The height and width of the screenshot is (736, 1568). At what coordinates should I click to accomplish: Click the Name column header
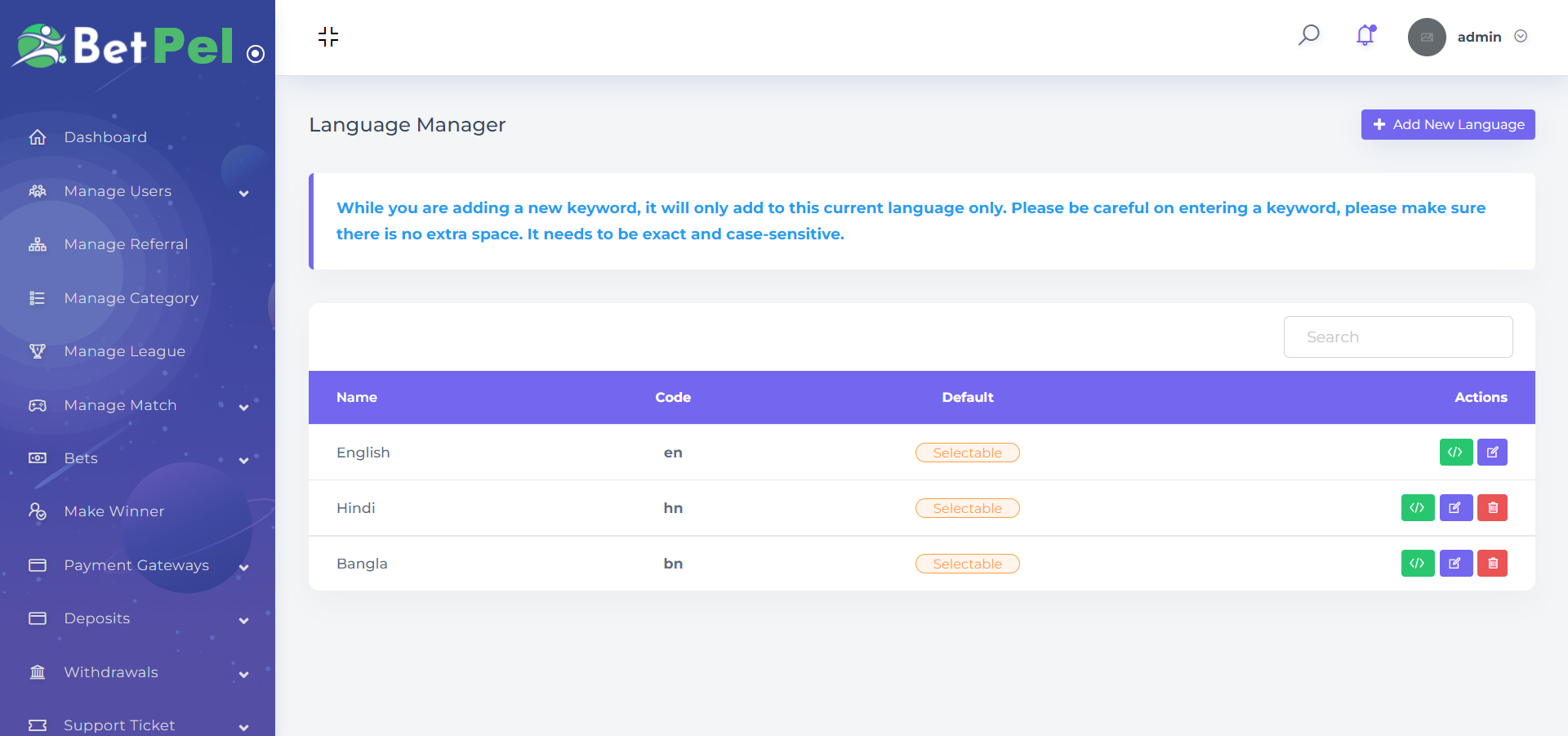tap(357, 397)
